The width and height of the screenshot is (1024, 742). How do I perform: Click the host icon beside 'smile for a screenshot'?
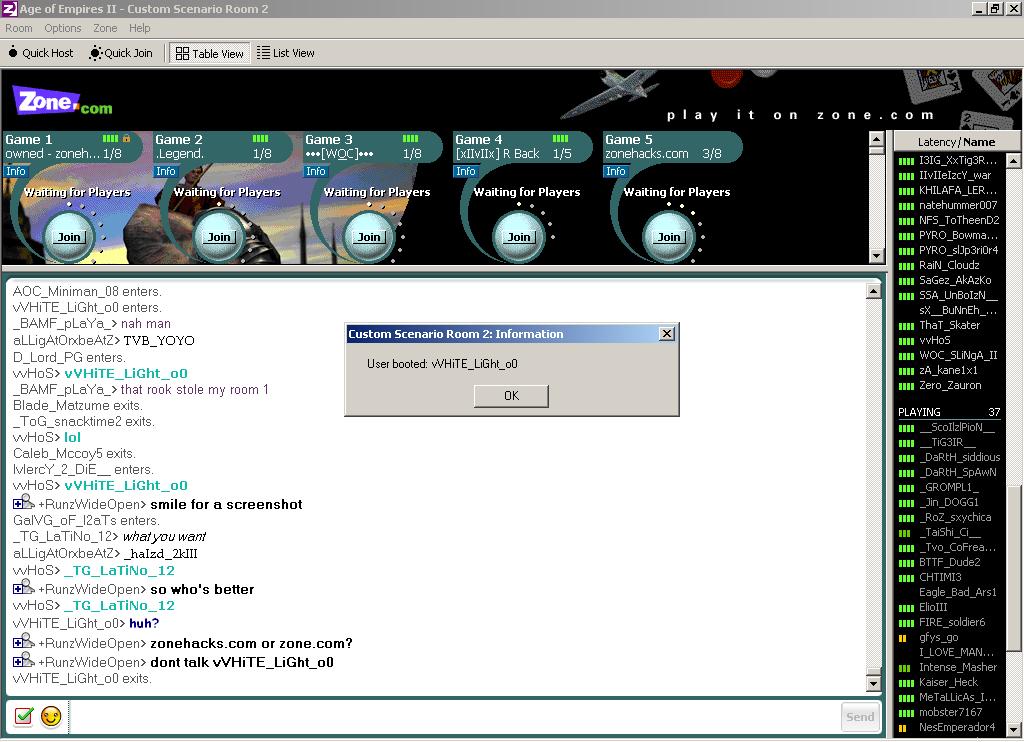pos(24,502)
